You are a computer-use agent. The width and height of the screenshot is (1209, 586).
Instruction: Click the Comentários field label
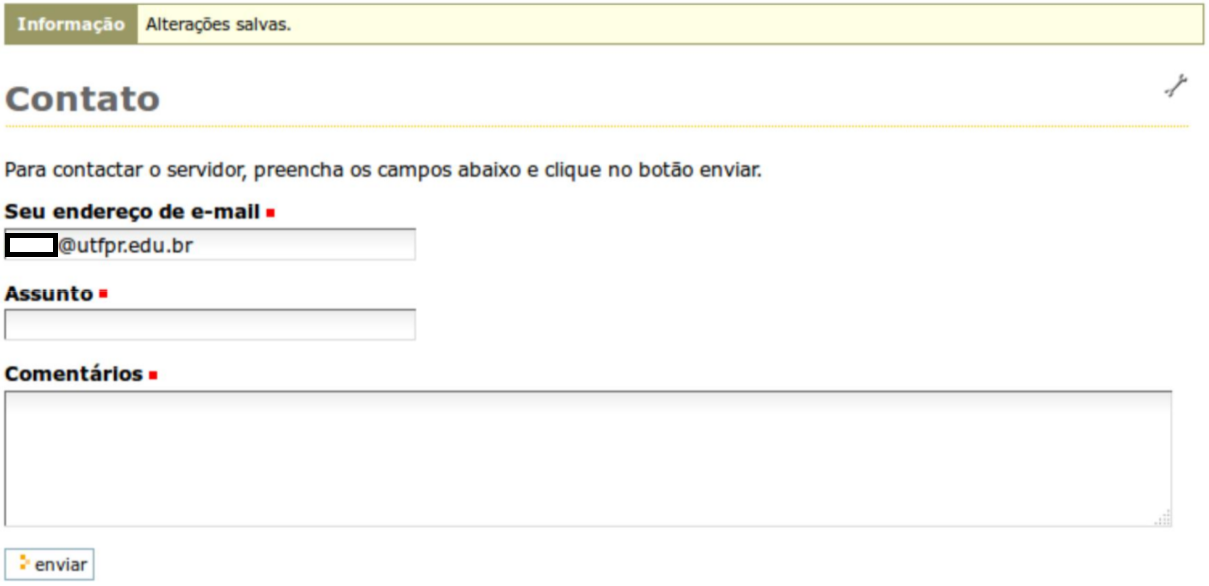74,374
